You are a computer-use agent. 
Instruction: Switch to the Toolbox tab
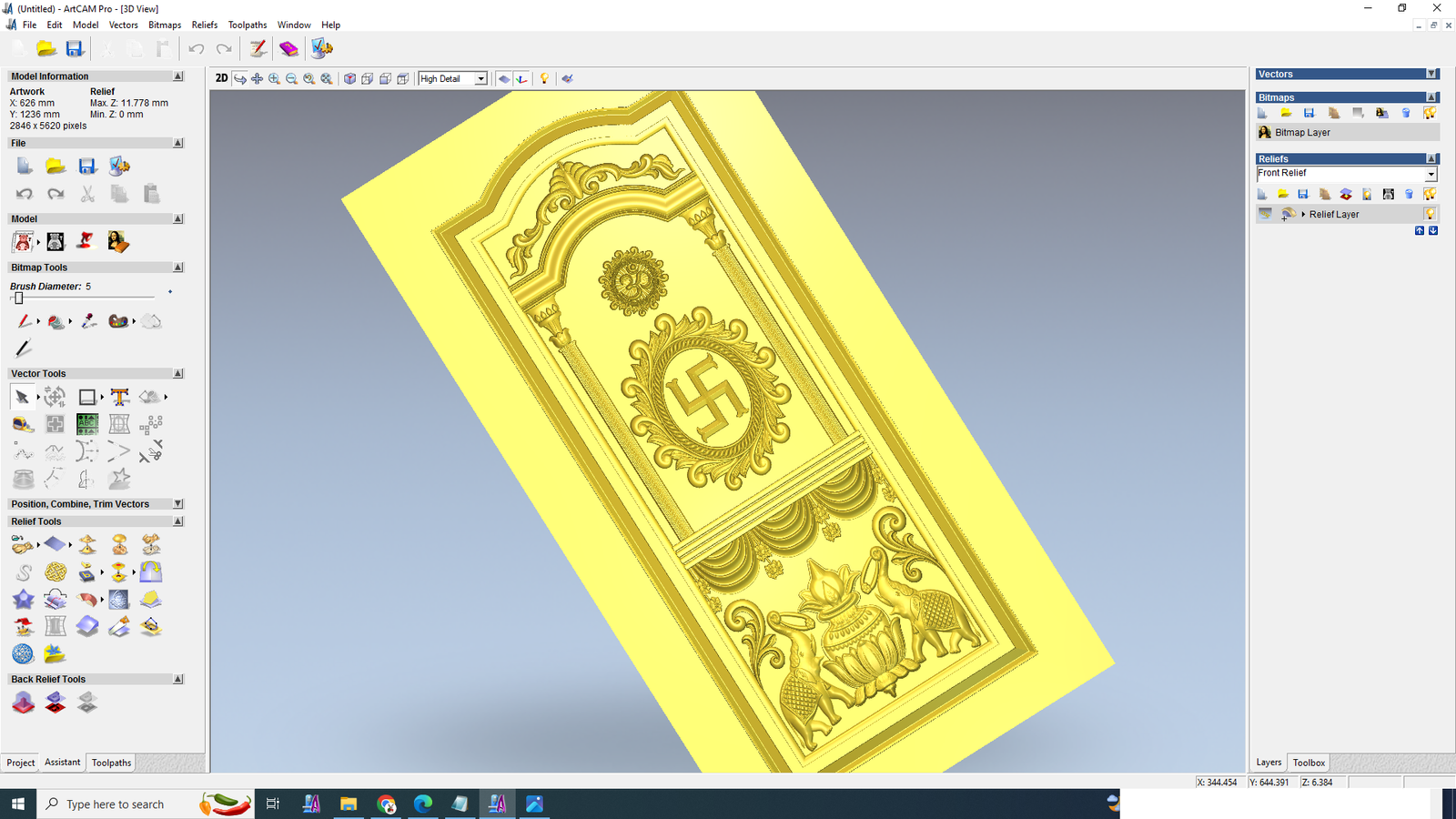(x=1309, y=763)
